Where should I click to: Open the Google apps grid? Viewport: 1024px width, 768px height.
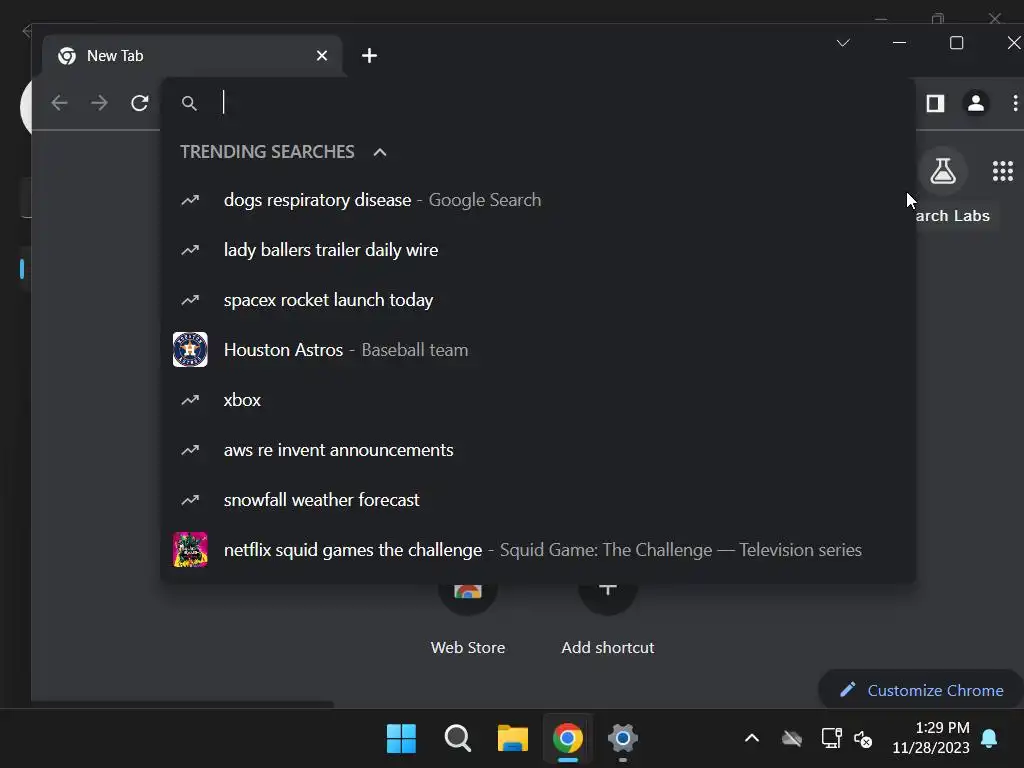point(1002,171)
